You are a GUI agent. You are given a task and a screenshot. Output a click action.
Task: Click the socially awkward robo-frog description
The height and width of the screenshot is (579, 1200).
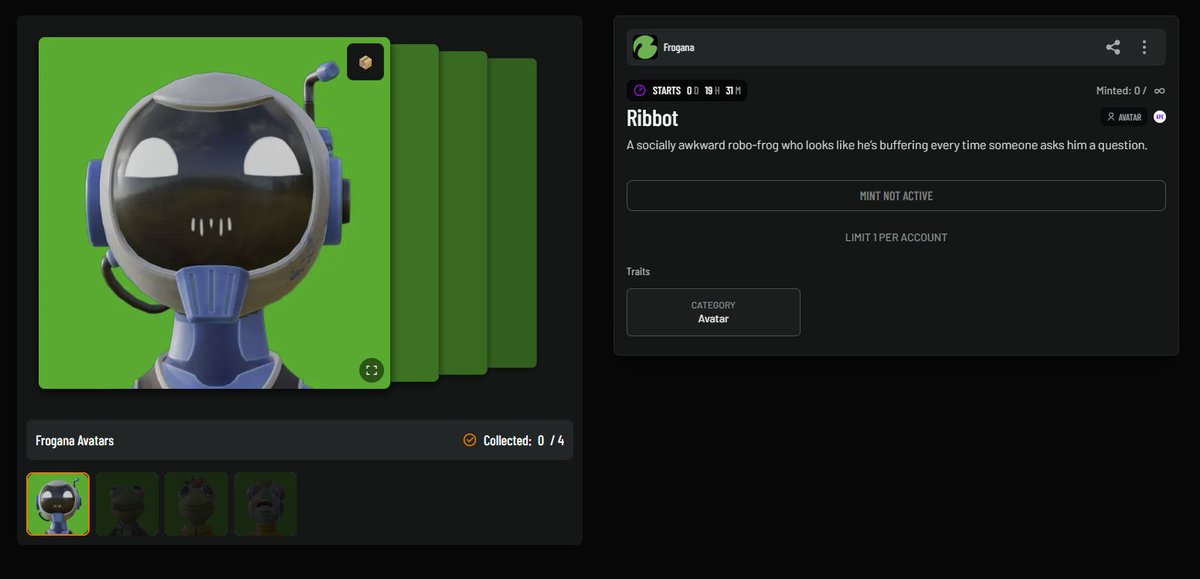[x=886, y=145]
